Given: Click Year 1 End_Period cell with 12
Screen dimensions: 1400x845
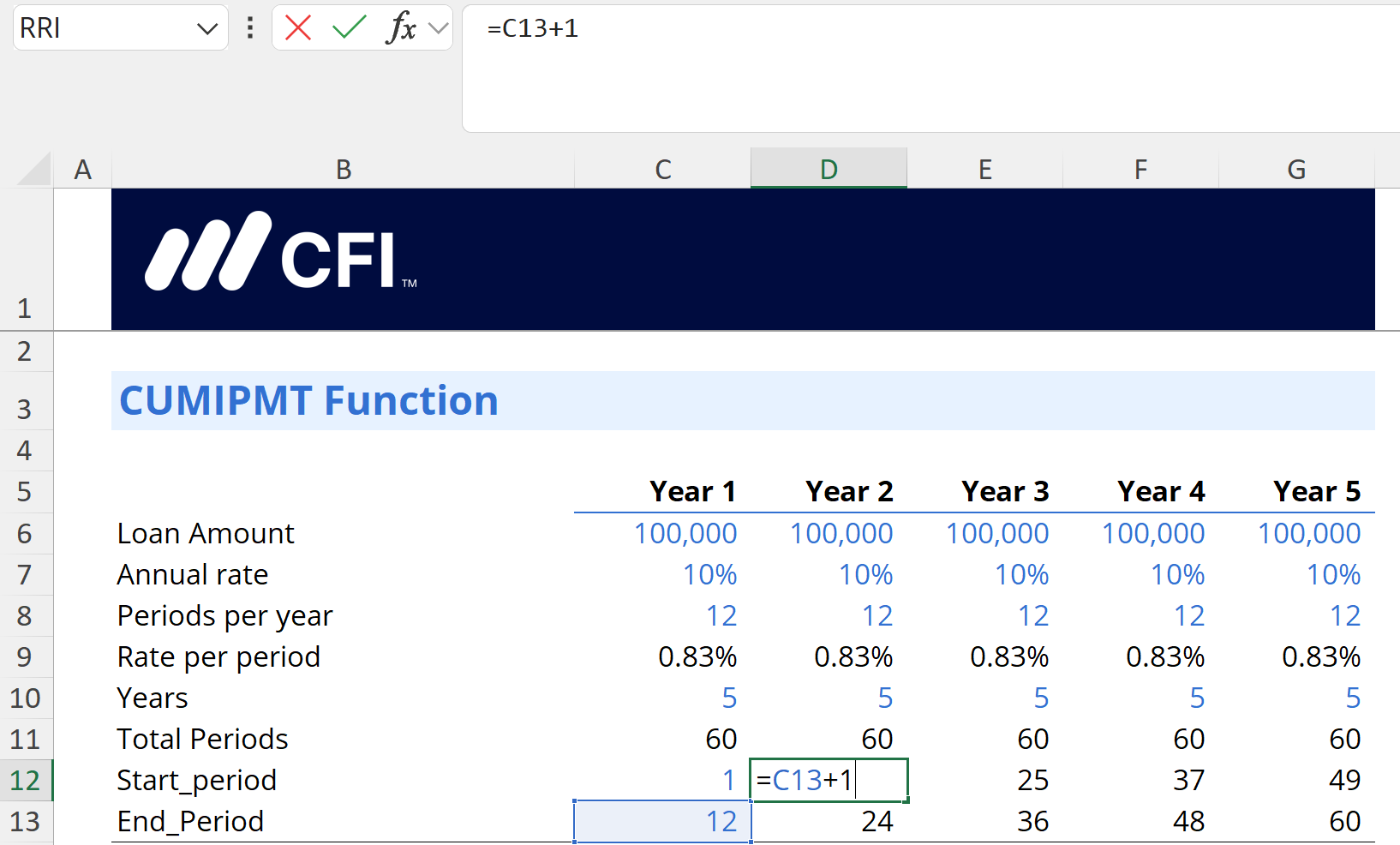Looking at the screenshot, I should [662, 821].
